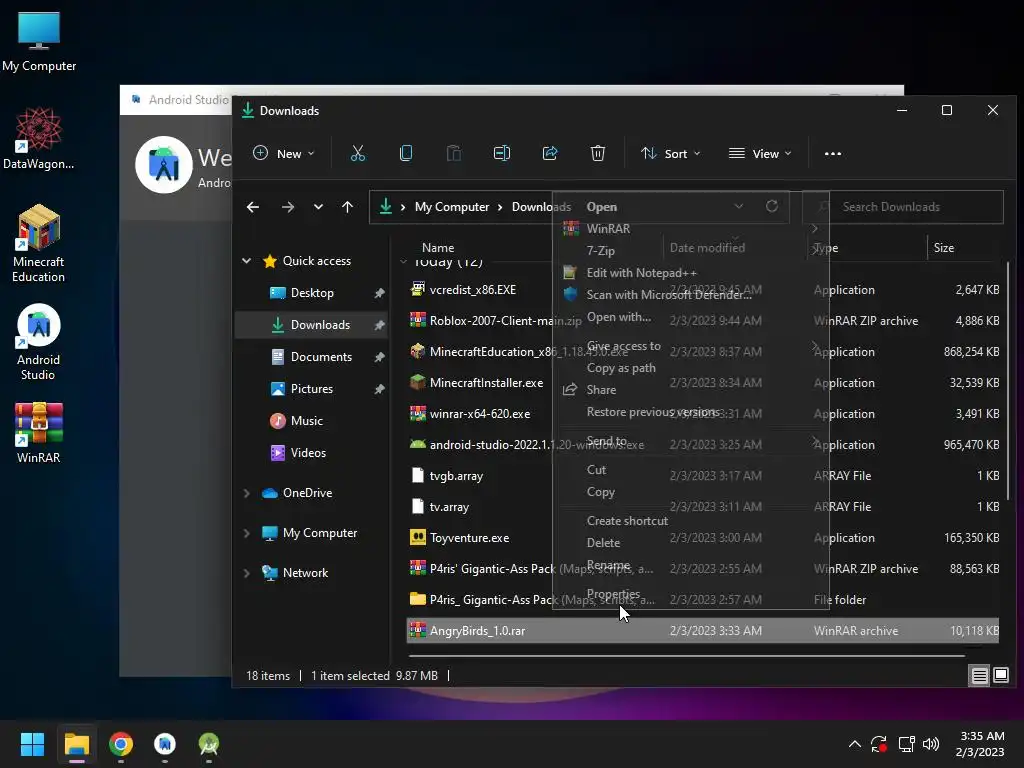Screen dimensions: 1024x768
Task: Expand the Network tree node
Action: [x=247, y=573]
